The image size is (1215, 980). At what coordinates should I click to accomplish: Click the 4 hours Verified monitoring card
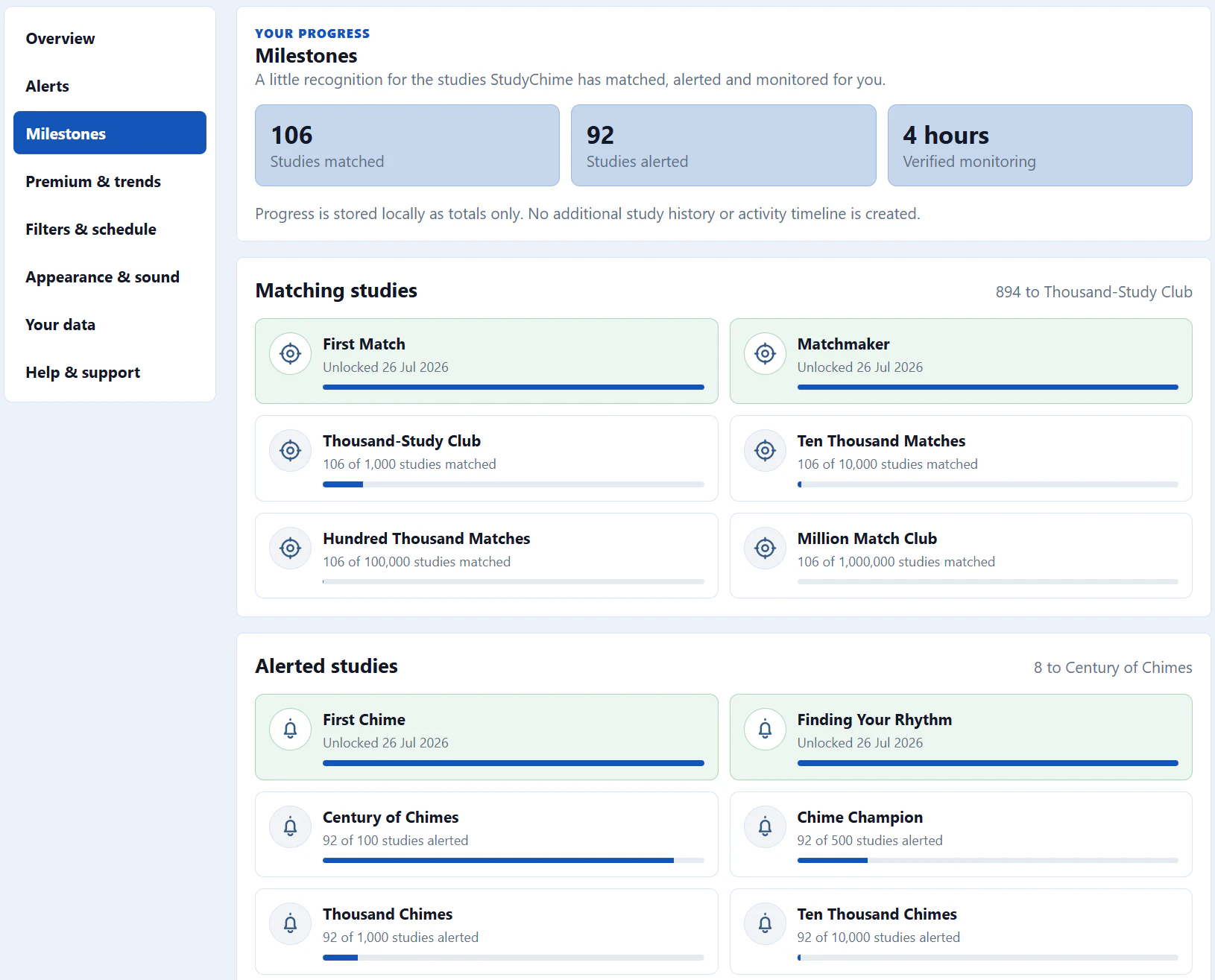(x=1040, y=145)
